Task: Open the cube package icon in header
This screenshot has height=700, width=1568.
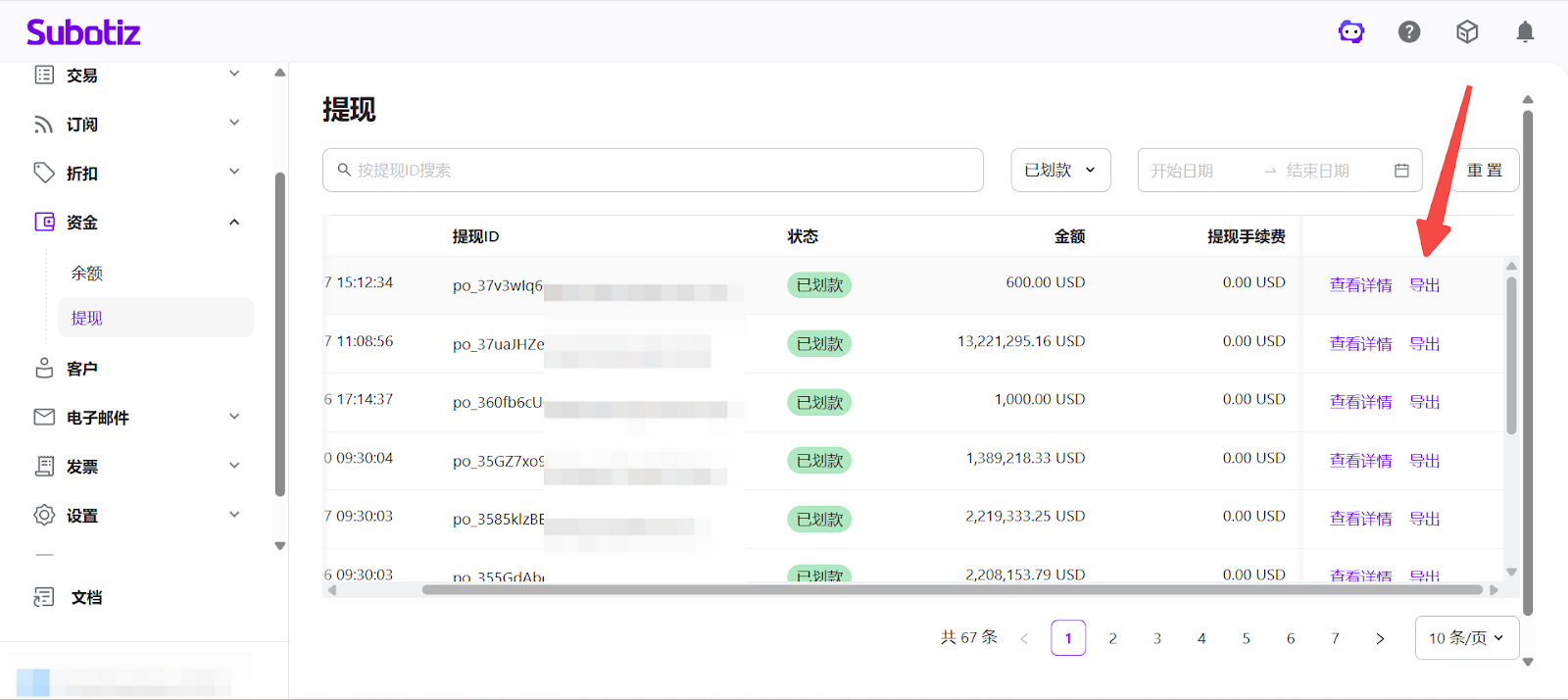Action: pyautogui.click(x=1467, y=32)
